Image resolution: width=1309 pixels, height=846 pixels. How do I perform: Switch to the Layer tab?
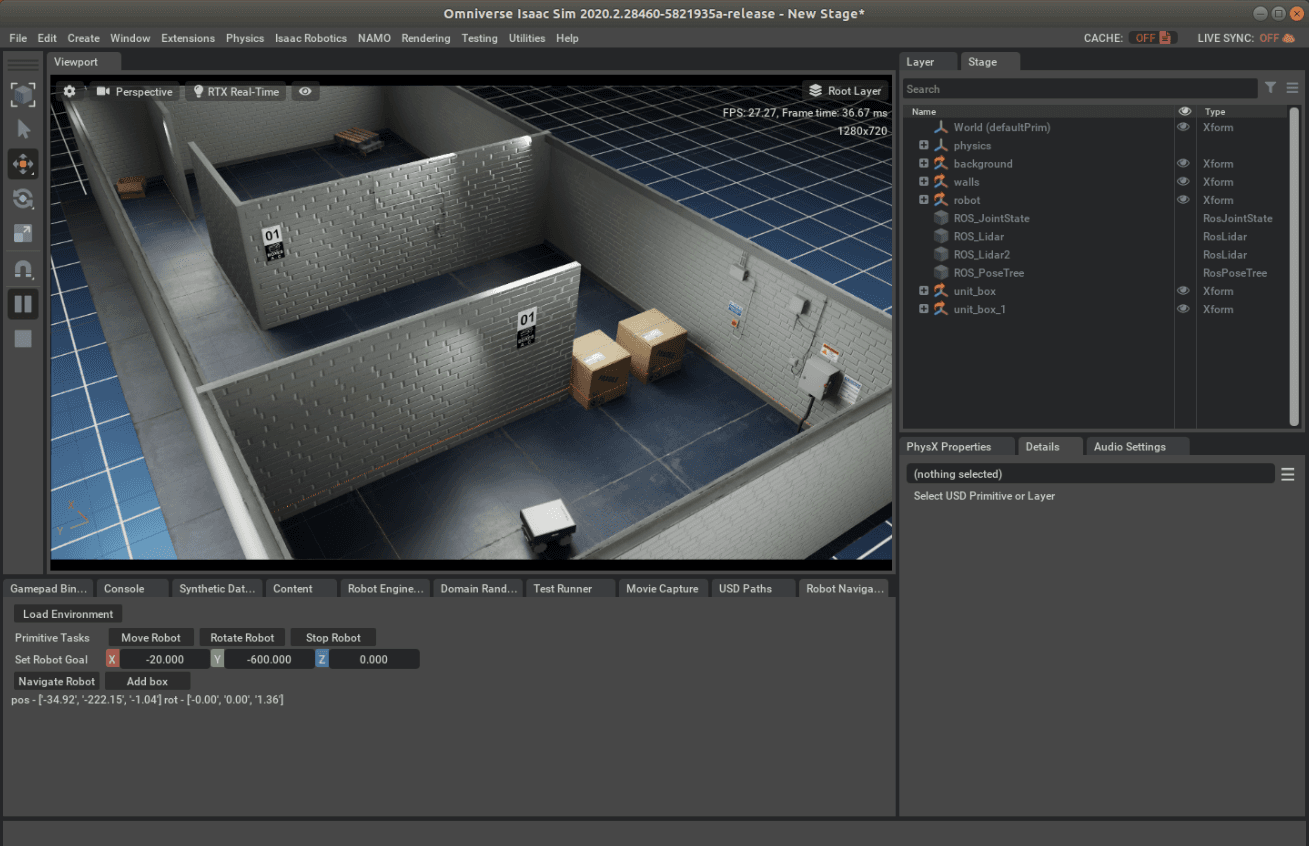click(928, 62)
